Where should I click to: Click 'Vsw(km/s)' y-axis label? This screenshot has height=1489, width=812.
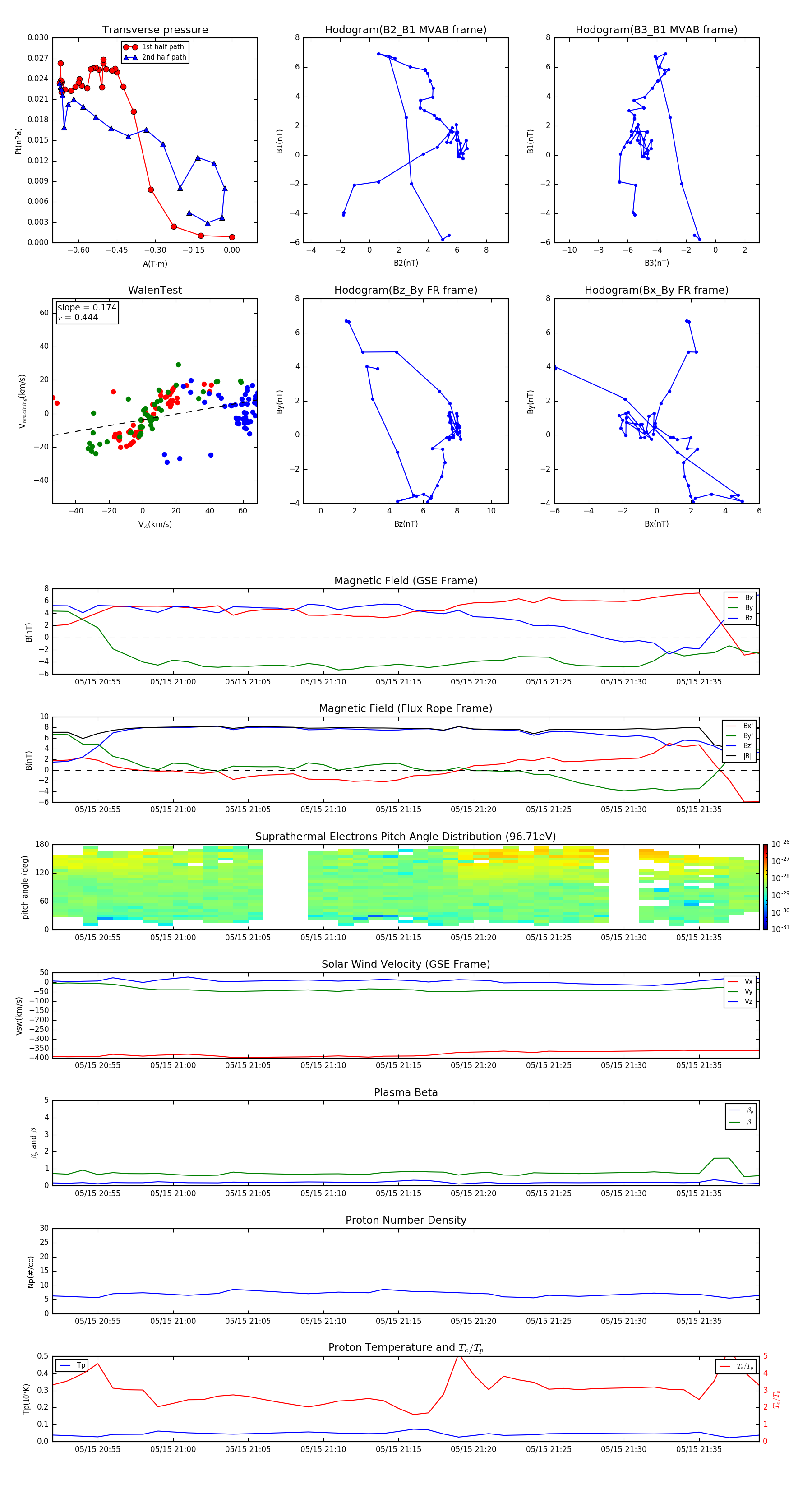click(x=18, y=1015)
